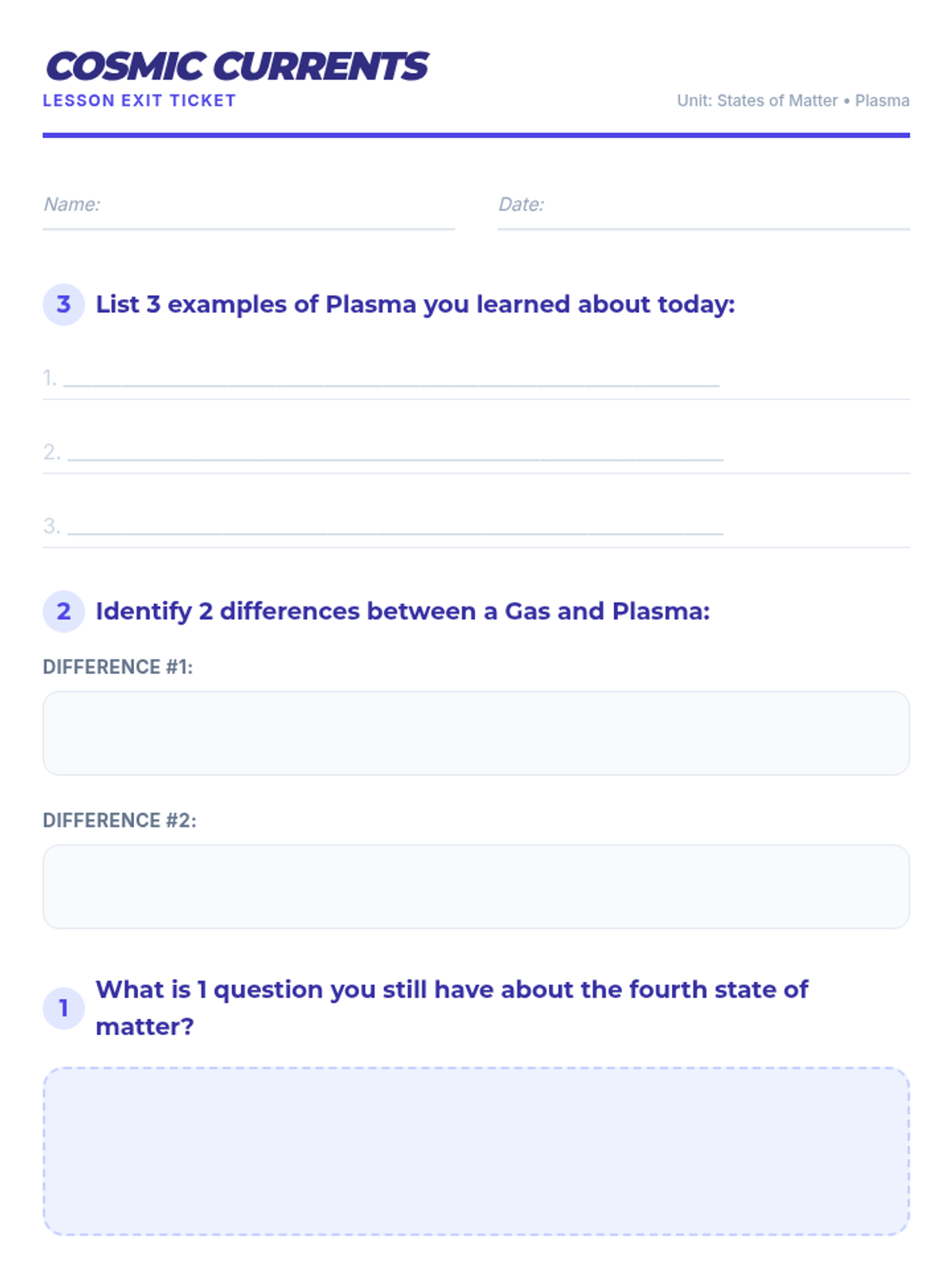Click the DIFFERENCE #2 label
Viewport: 952px width, 1270px height.
[119, 820]
